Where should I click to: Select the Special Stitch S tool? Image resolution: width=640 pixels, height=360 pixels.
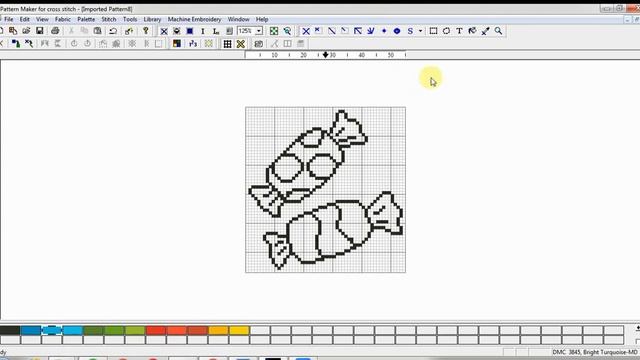tap(410, 31)
